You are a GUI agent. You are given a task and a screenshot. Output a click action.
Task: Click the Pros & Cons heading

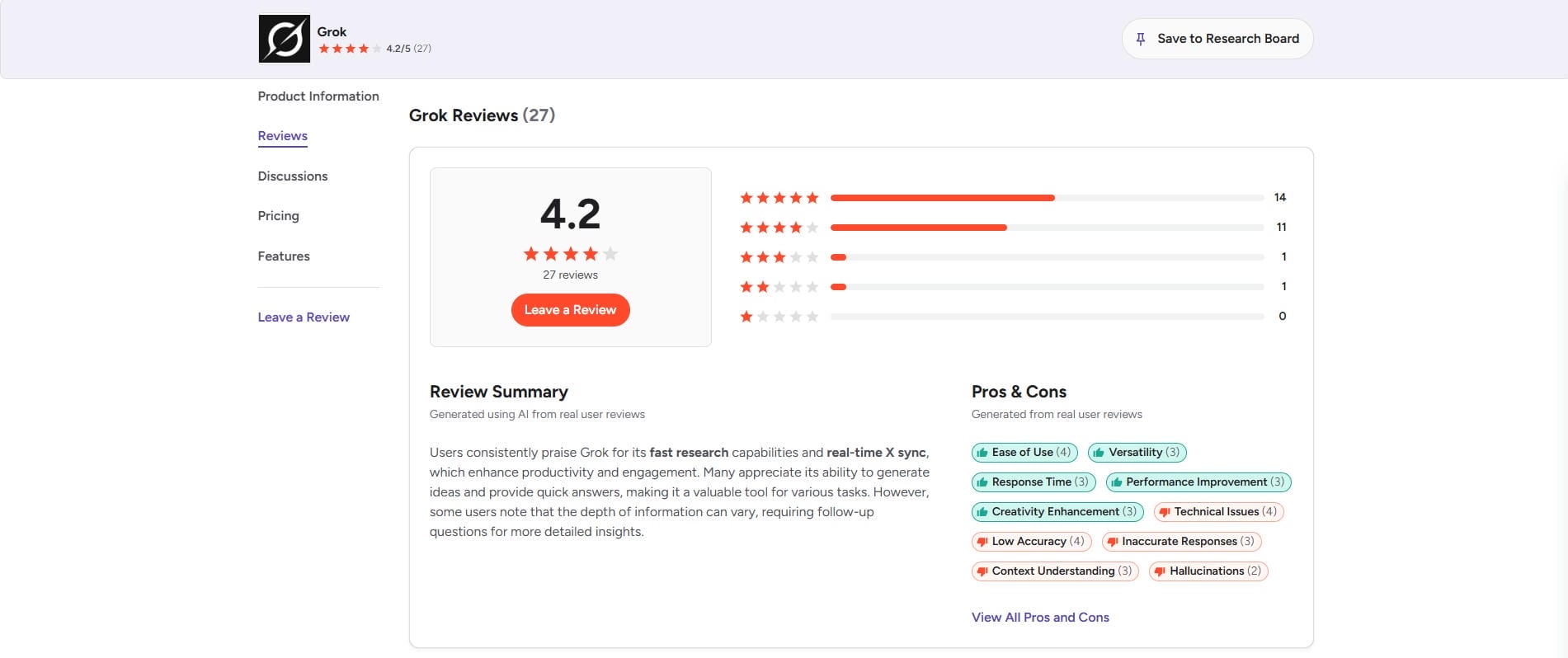pyautogui.click(x=1019, y=392)
